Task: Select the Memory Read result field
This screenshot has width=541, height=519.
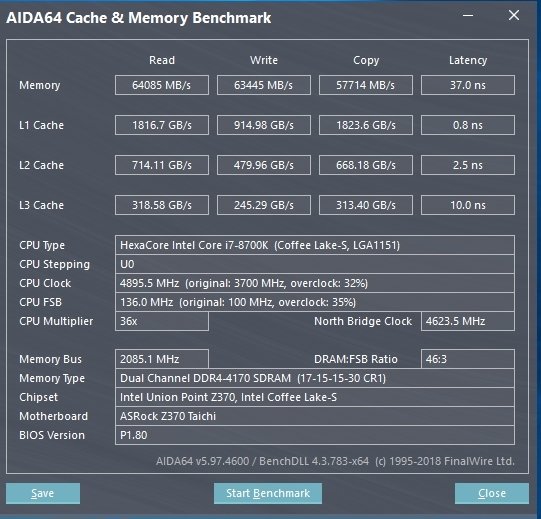Action: pyautogui.click(x=162, y=85)
